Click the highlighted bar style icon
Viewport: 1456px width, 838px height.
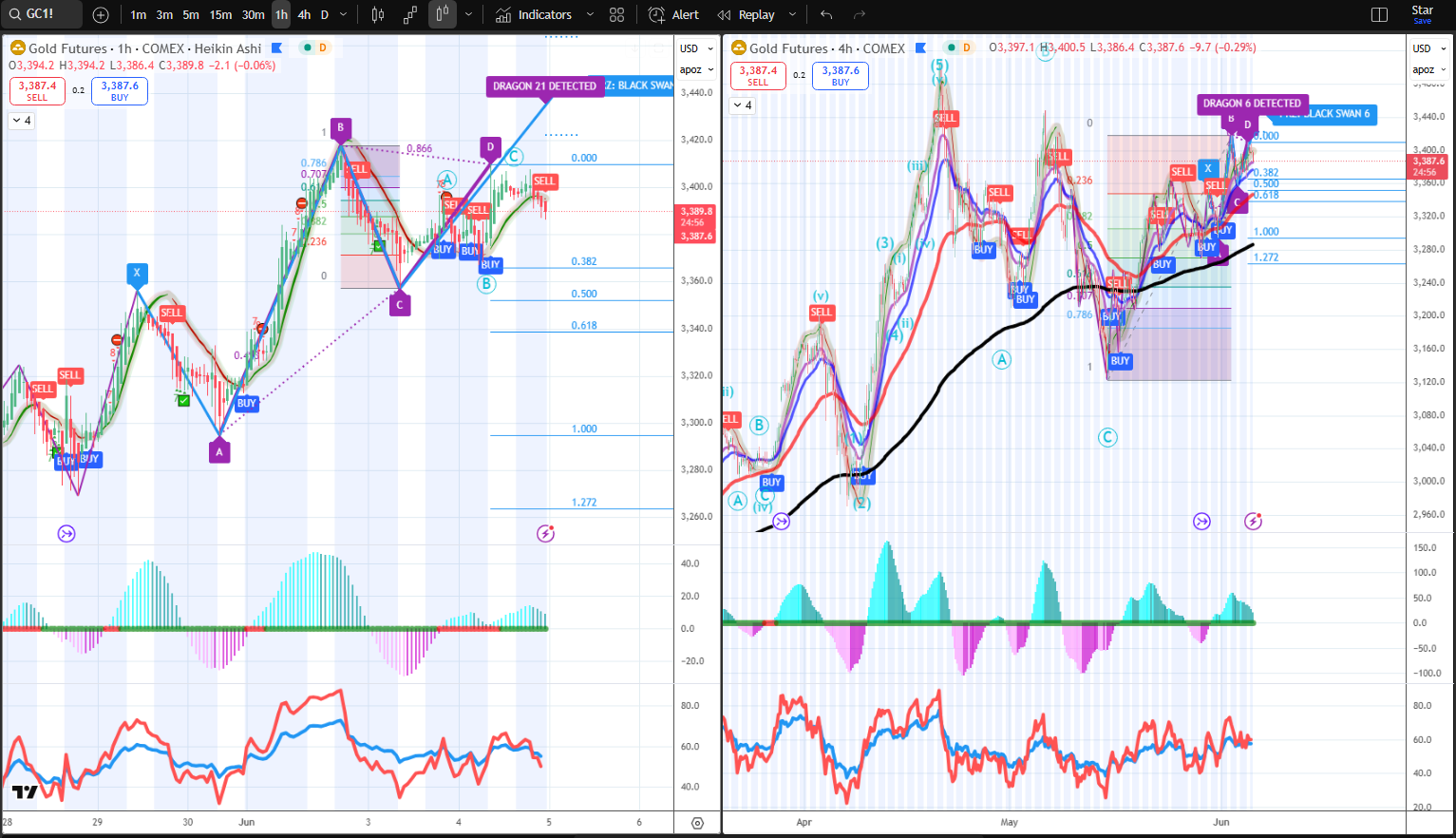(442, 14)
